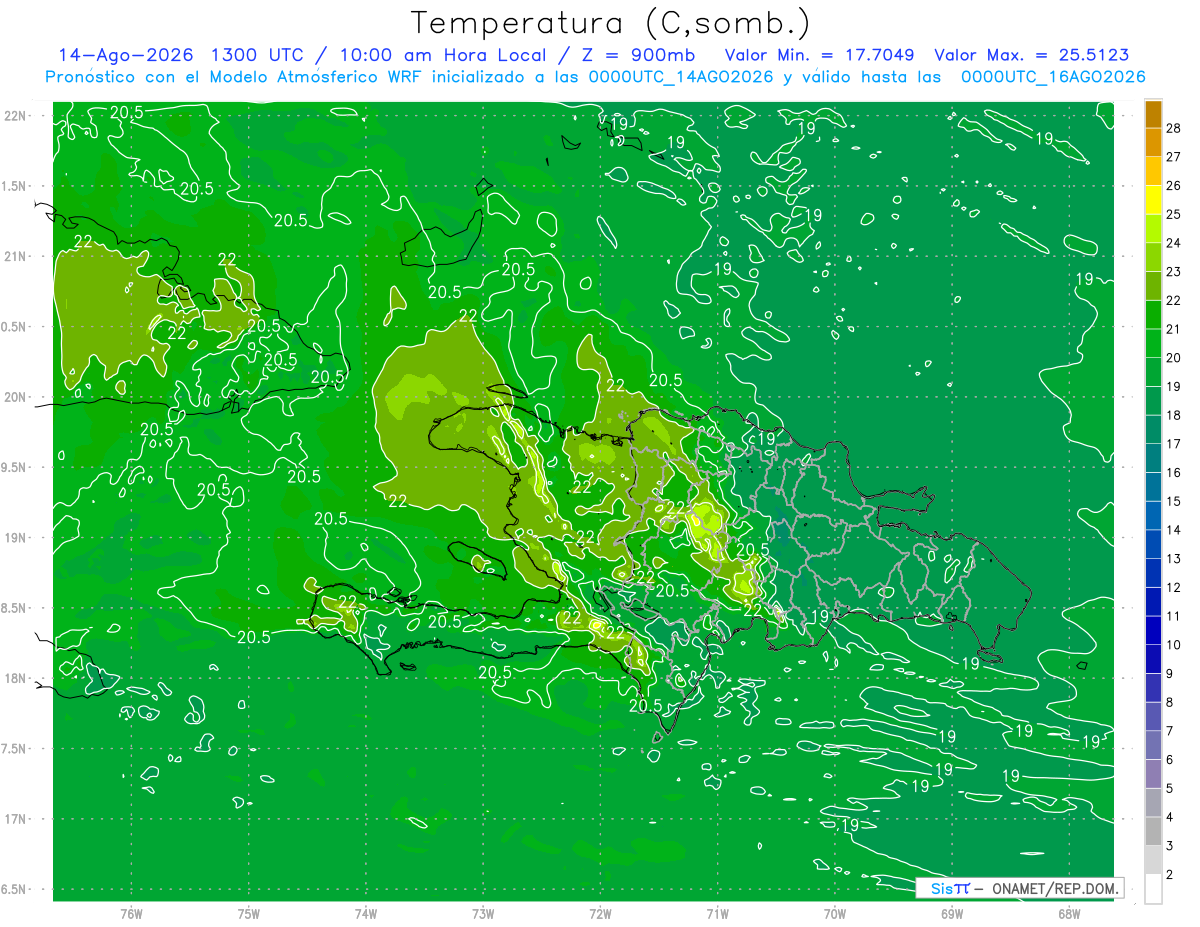Select the pressure level 'Z = 900mb'
The width and height of the screenshot is (1200, 927).
(x=638, y=55)
